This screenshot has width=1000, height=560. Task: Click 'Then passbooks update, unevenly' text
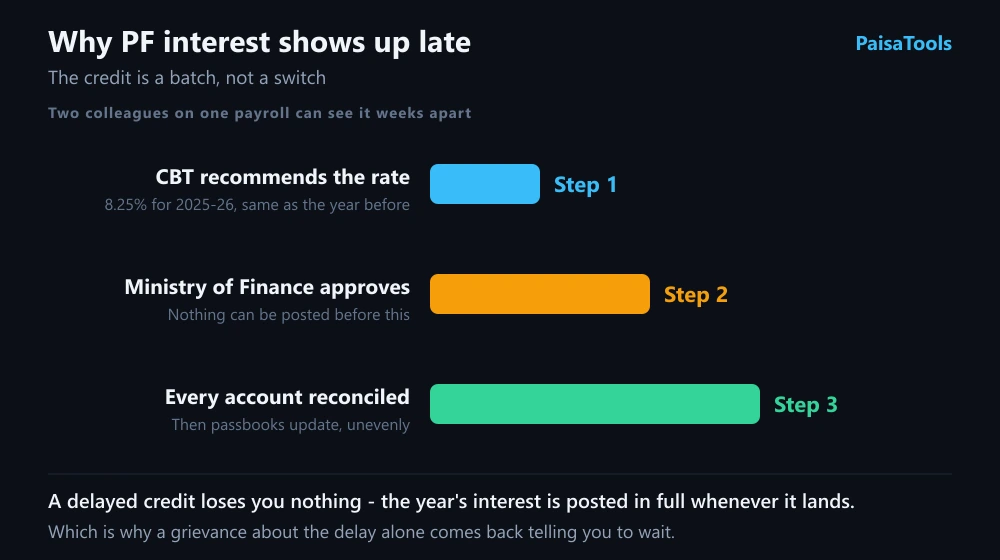pyautogui.click(x=290, y=425)
